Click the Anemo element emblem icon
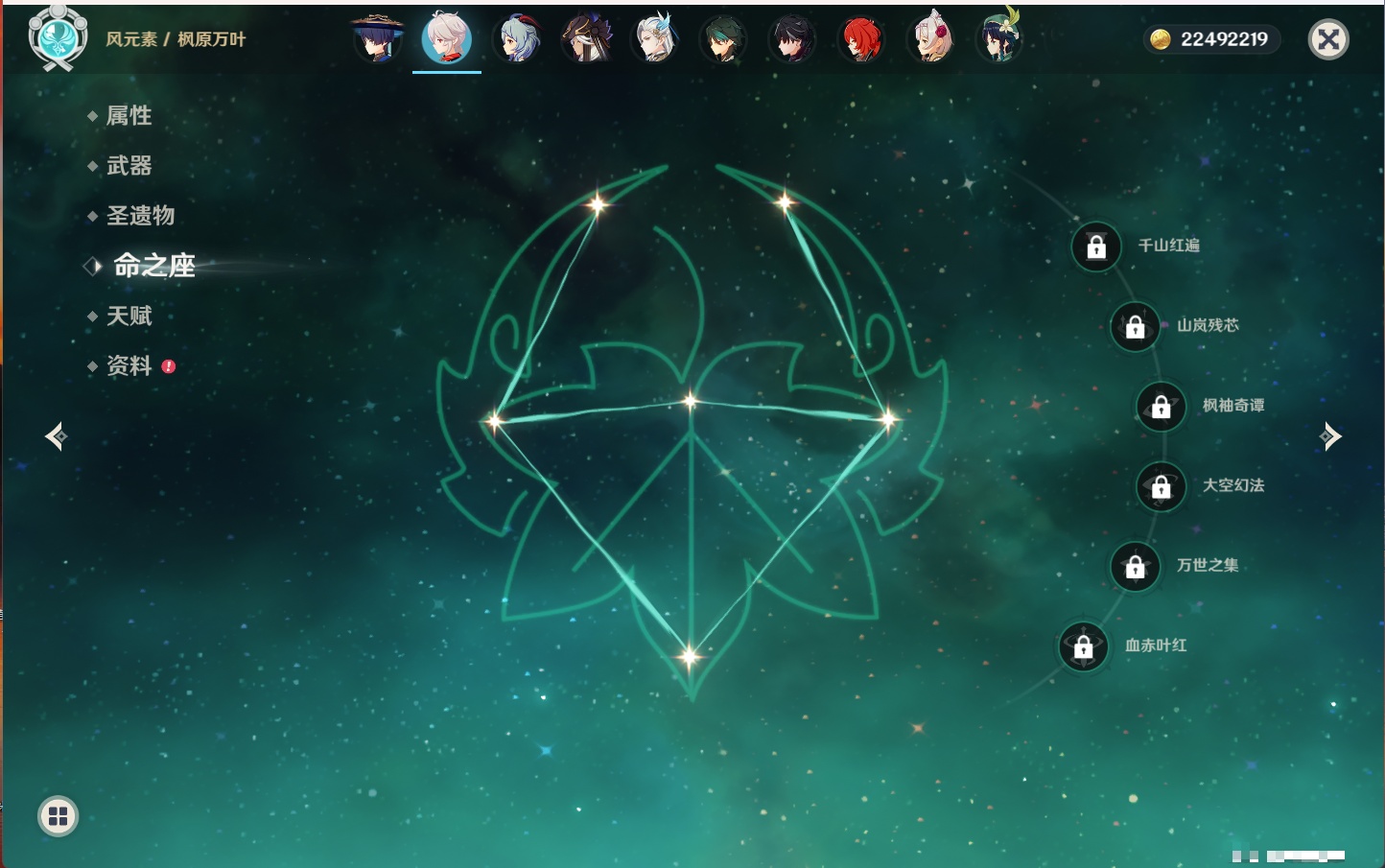Screen dimensions: 1385x868 point(58,37)
